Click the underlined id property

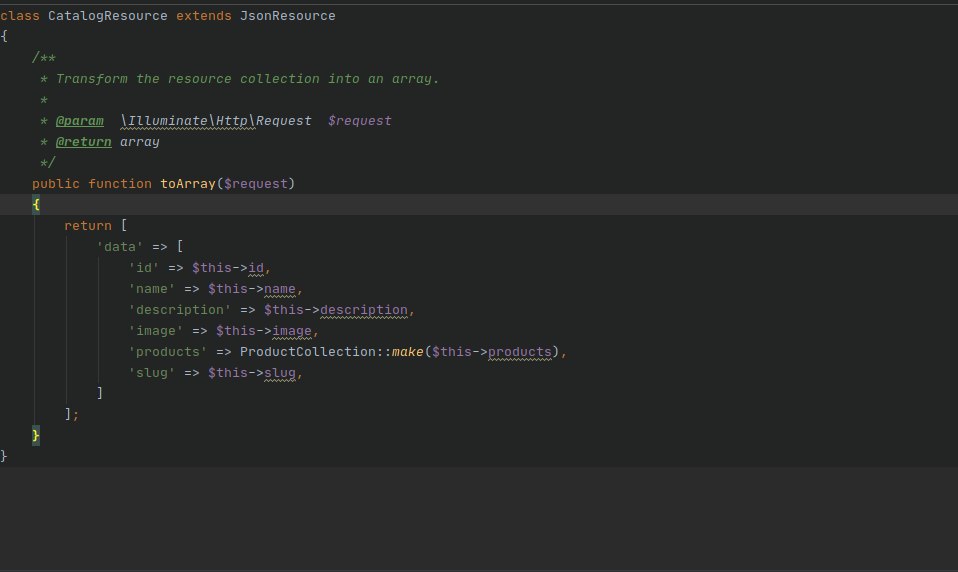click(x=256, y=268)
